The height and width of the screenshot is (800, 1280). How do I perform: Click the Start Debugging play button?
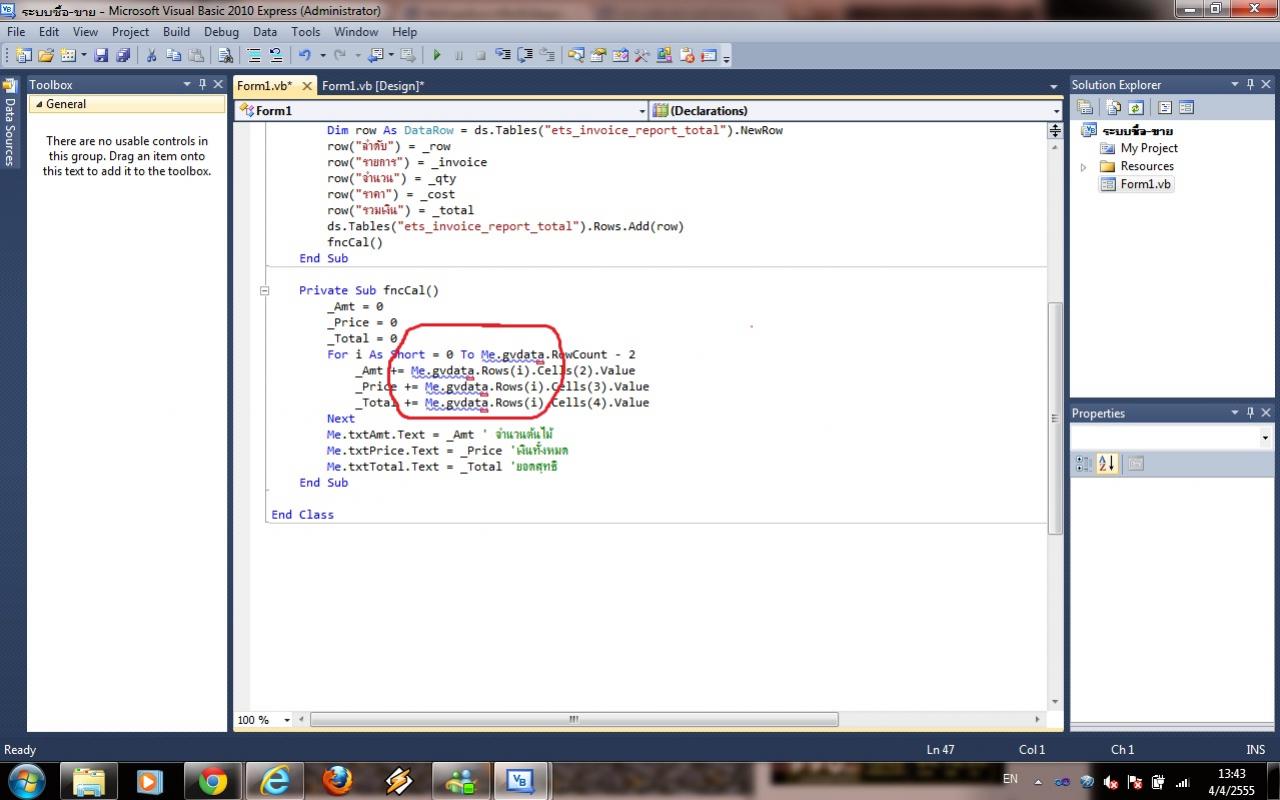437,56
